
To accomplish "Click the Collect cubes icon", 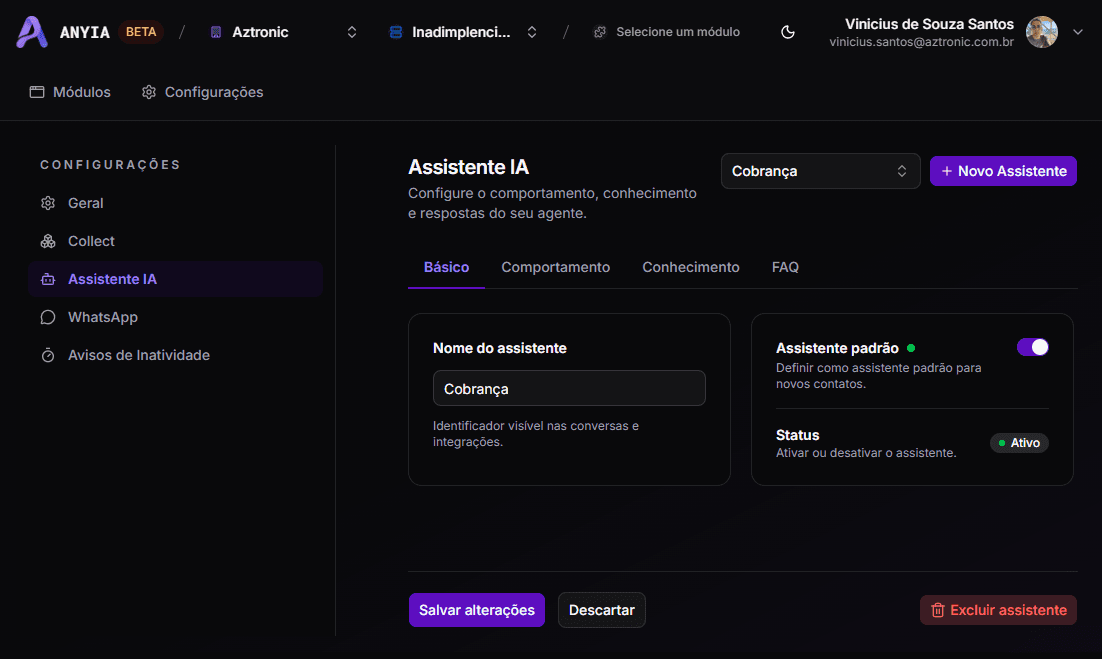I will [x=48, y=241].
